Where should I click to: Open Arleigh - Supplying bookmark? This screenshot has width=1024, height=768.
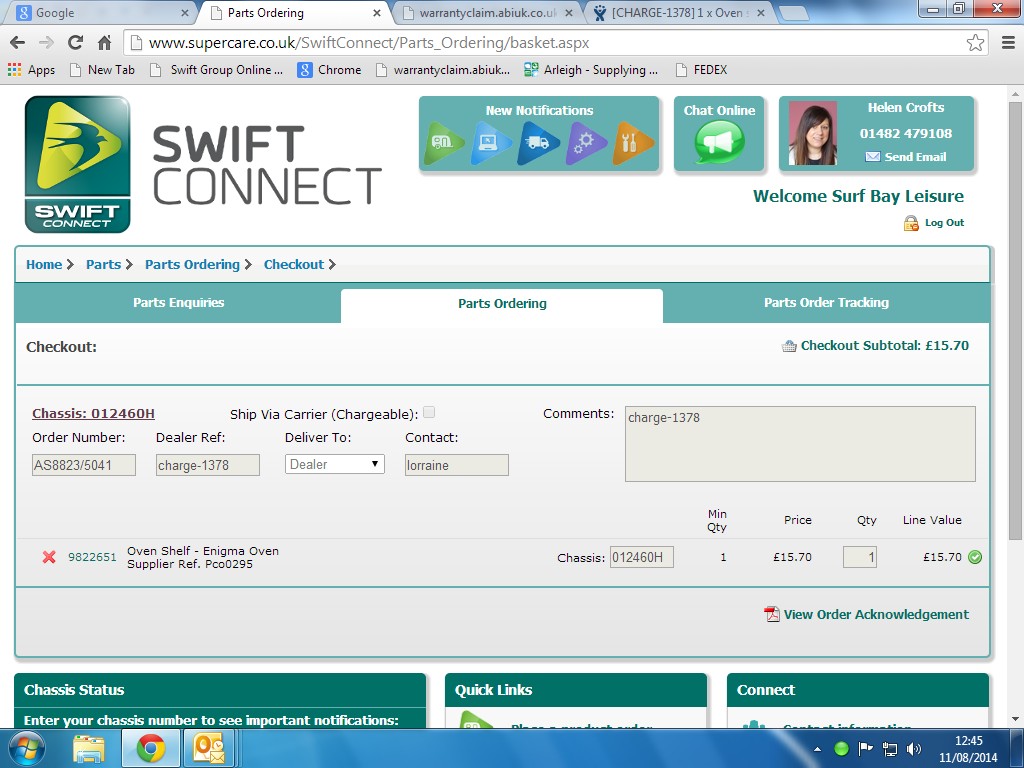(x=591, y=70)
